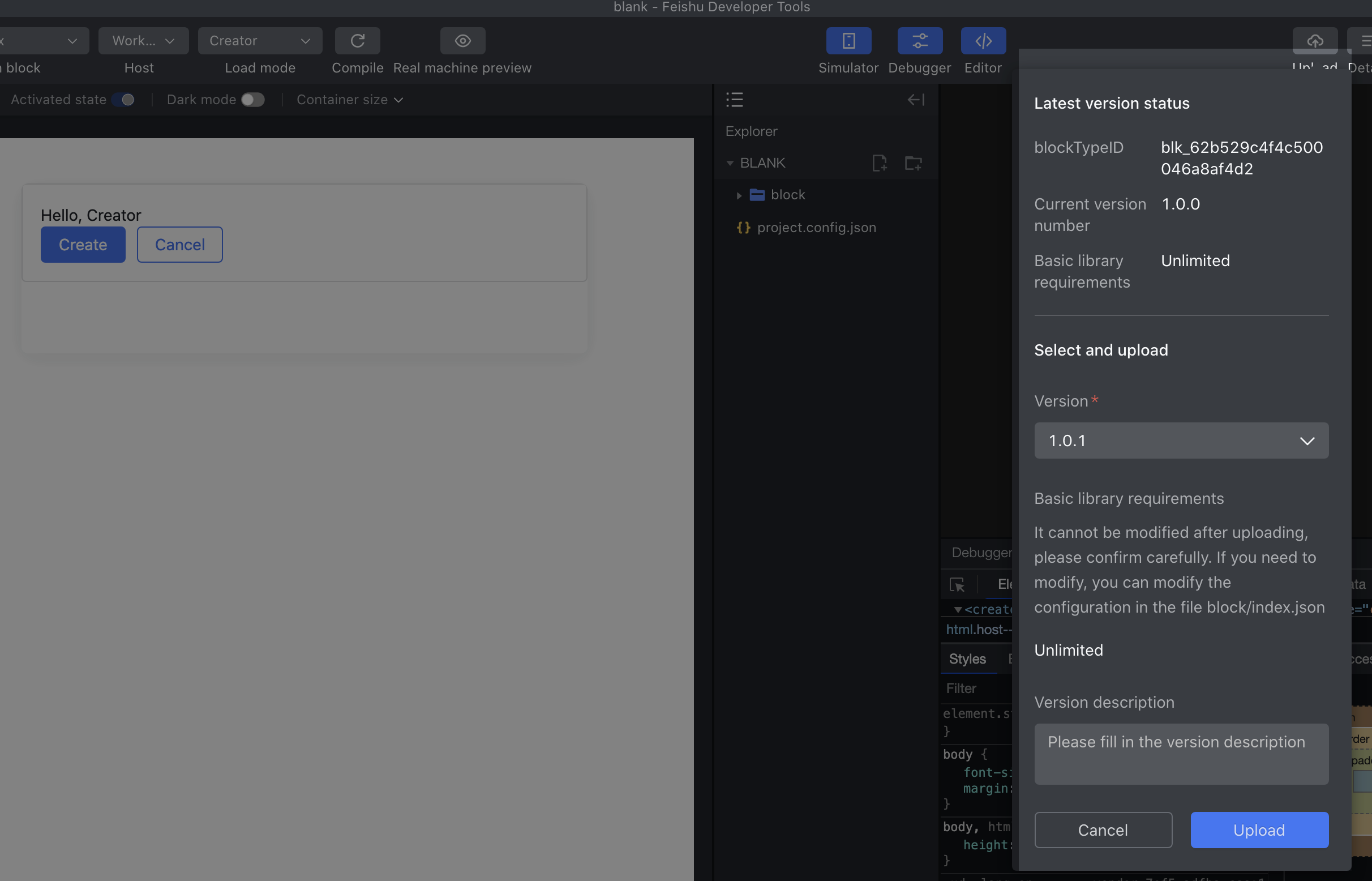1372x881 pixels.
Task: Open the Container size dropdown
Action: 349,100
